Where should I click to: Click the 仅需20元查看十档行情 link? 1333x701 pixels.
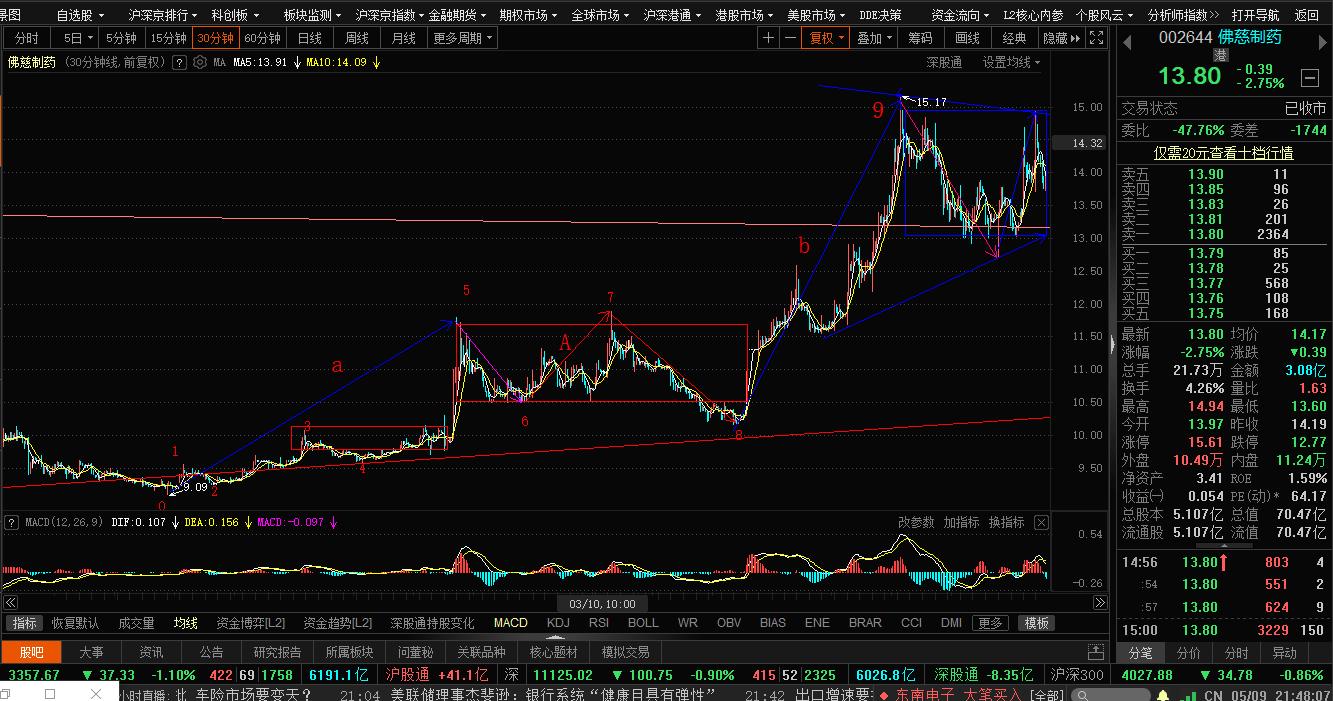[1222, 152]
